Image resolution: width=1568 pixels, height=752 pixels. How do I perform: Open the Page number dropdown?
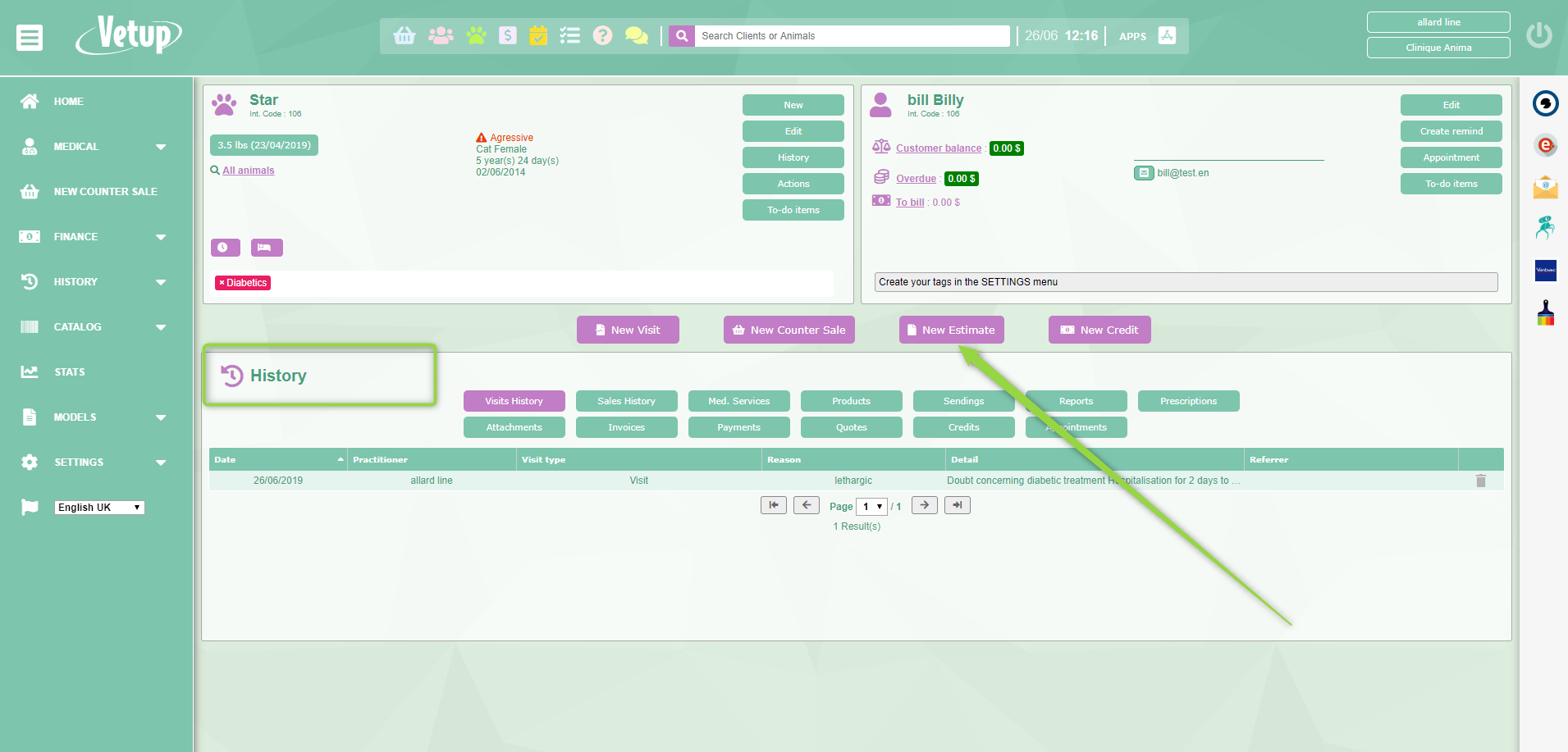coord(871,506)
